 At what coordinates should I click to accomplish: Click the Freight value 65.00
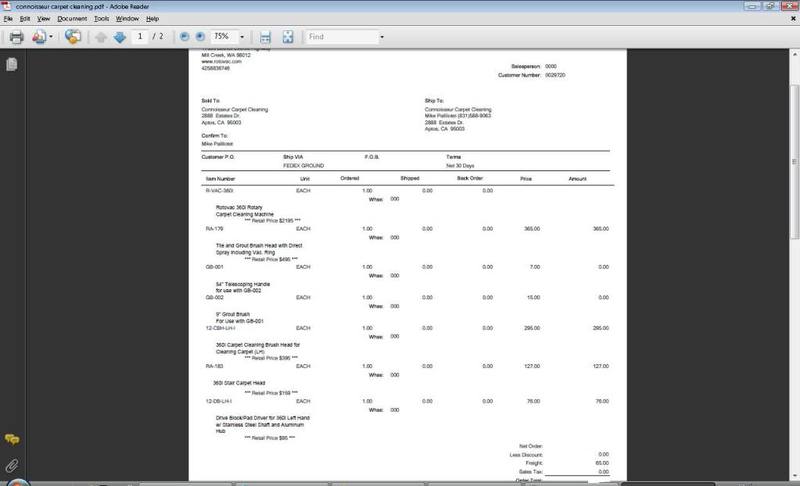pos(602,463)
